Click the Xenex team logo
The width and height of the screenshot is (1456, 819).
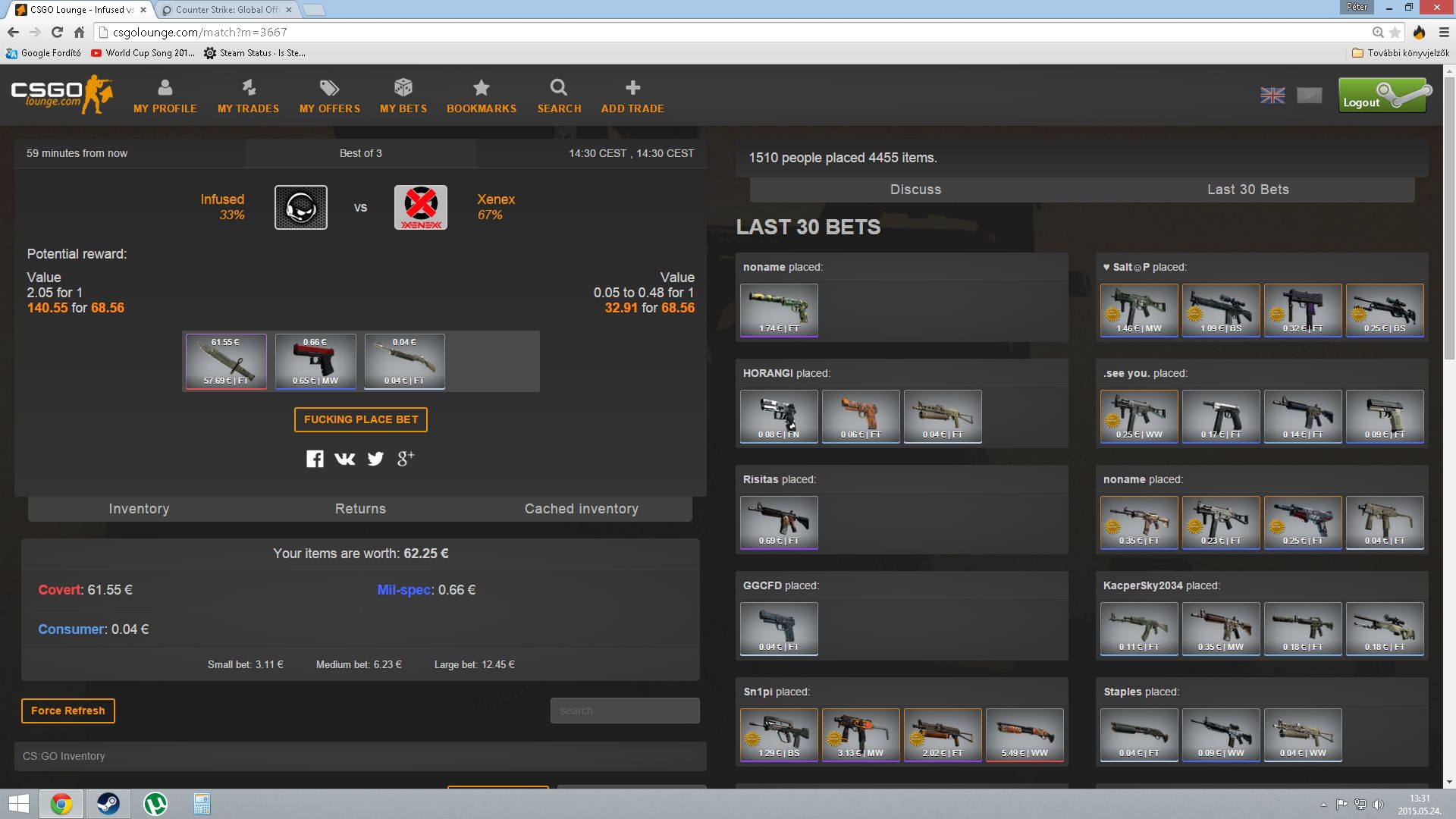coord(421,207)
